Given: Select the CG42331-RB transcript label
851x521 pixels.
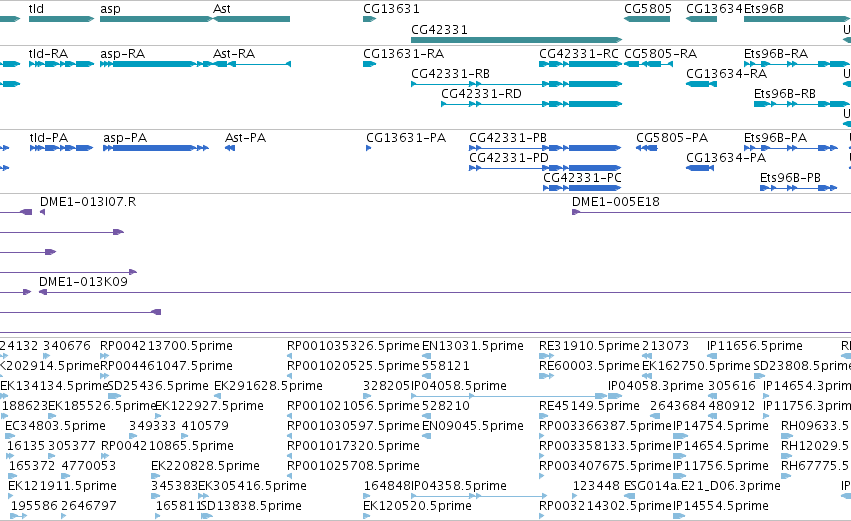Looking at the screenshot, I should click(x=450, y=74).
